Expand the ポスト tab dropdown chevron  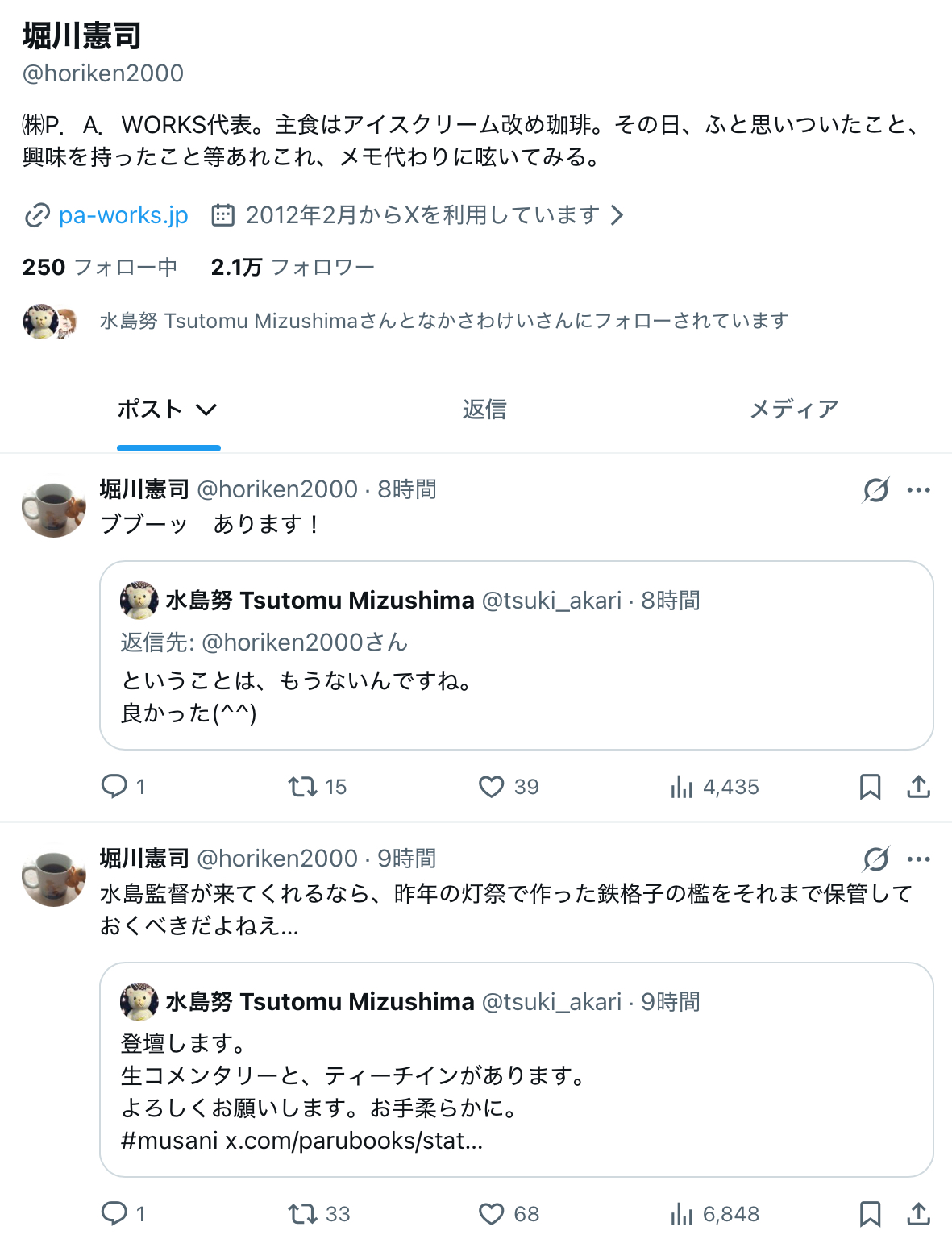[x=206, y=410]
